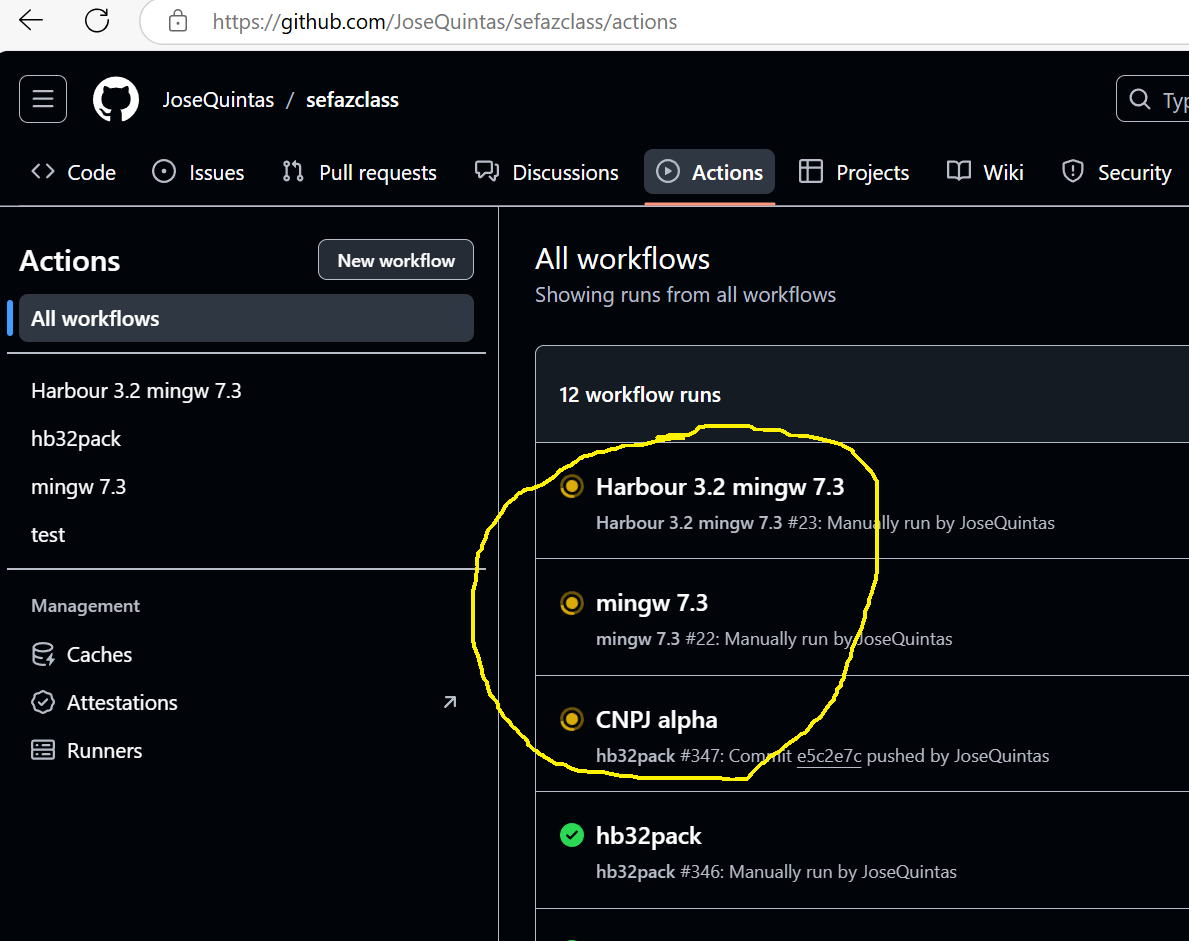
Task: Open the Security tab
Action: click(x=1116, y=172)
